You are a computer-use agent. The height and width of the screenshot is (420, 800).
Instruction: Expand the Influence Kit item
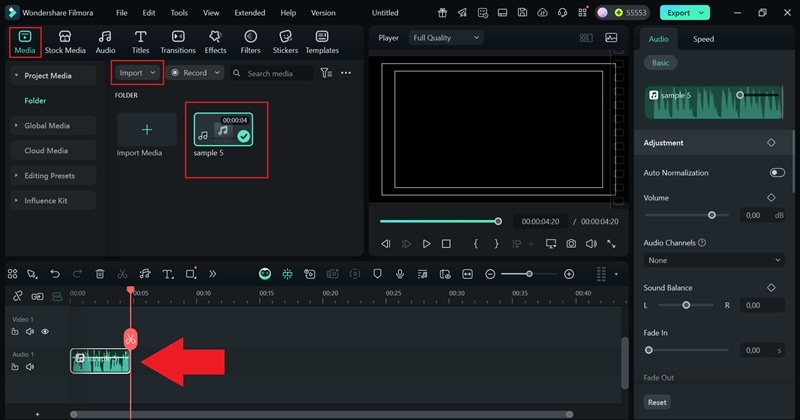[x=16, y=201]
